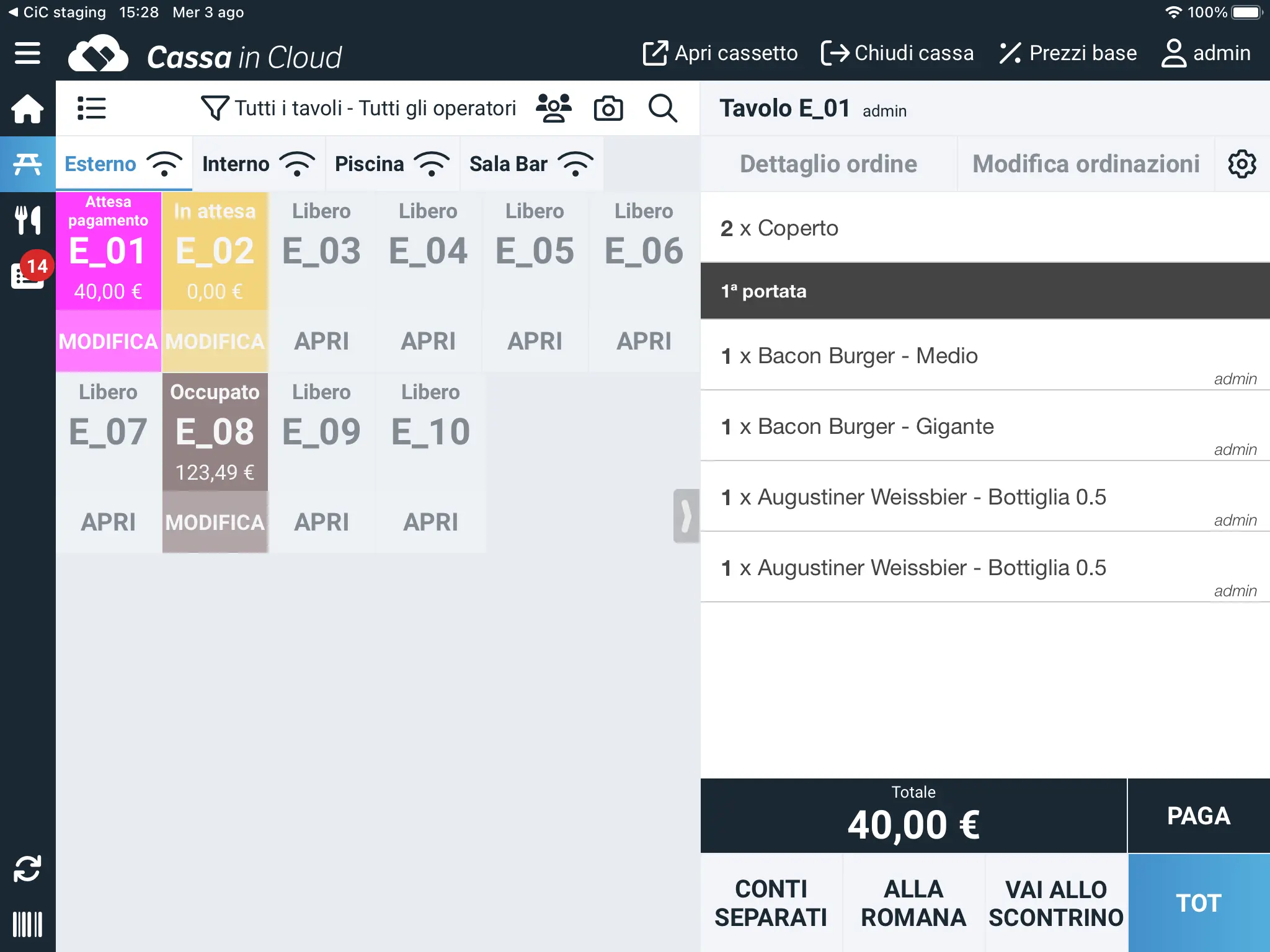Open the operators group icon
This screenshot has height=952, width=1270.
554,108
